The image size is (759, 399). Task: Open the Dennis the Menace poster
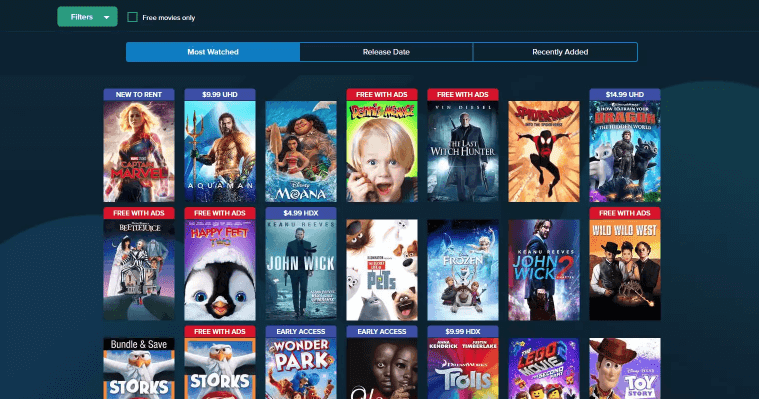tap(382, 151)
